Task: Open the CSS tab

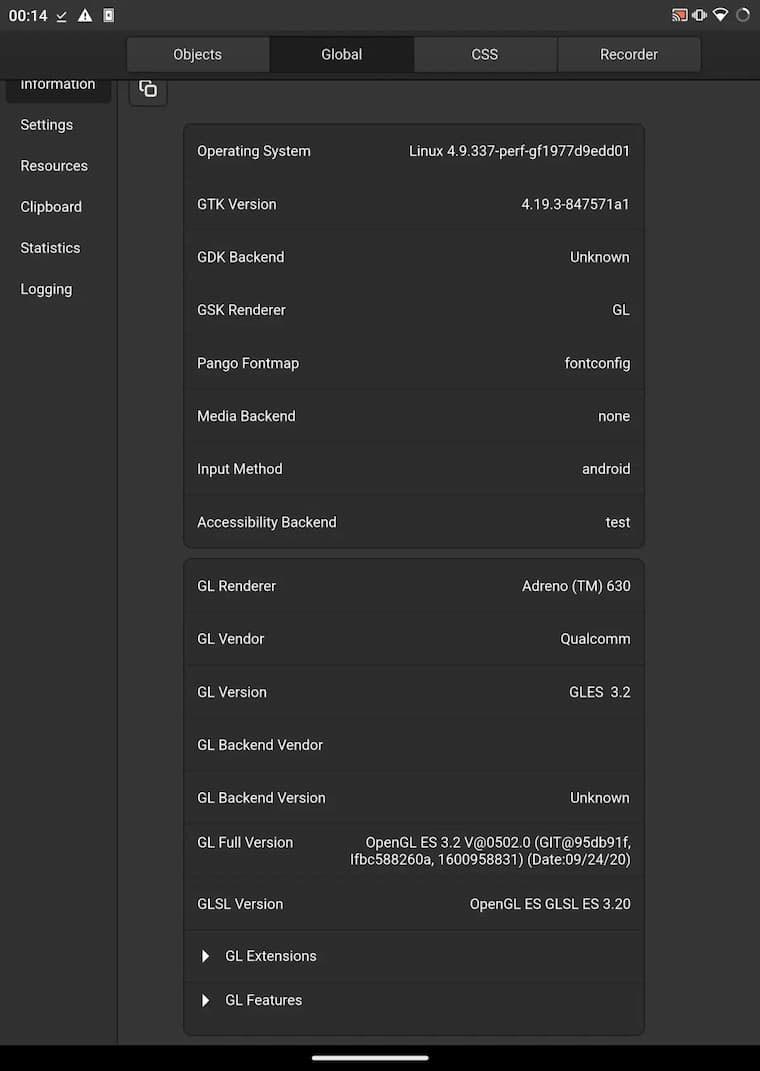Action: coord(485,55)
